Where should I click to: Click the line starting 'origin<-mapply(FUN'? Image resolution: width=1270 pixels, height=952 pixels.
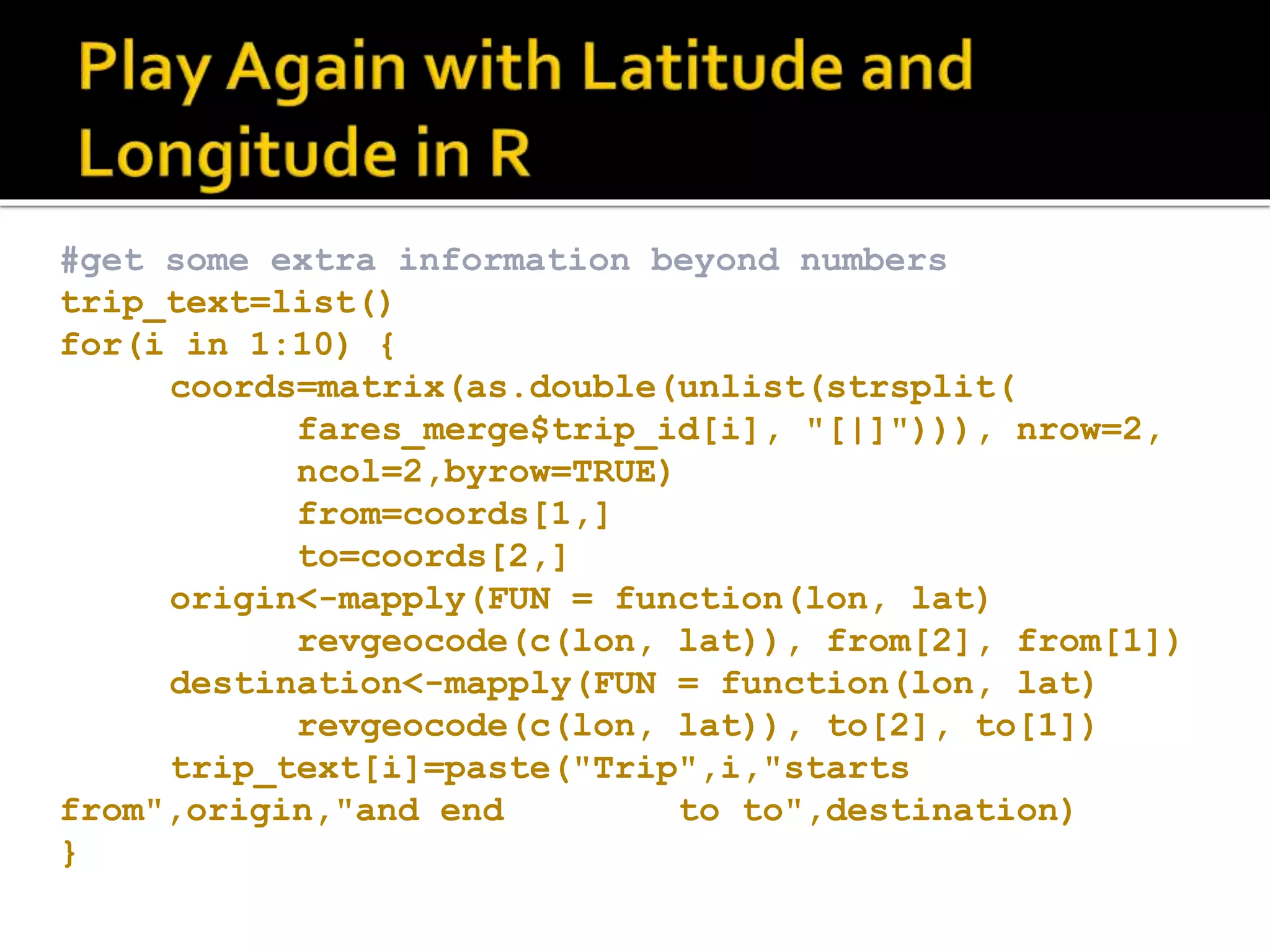[579, 601]
